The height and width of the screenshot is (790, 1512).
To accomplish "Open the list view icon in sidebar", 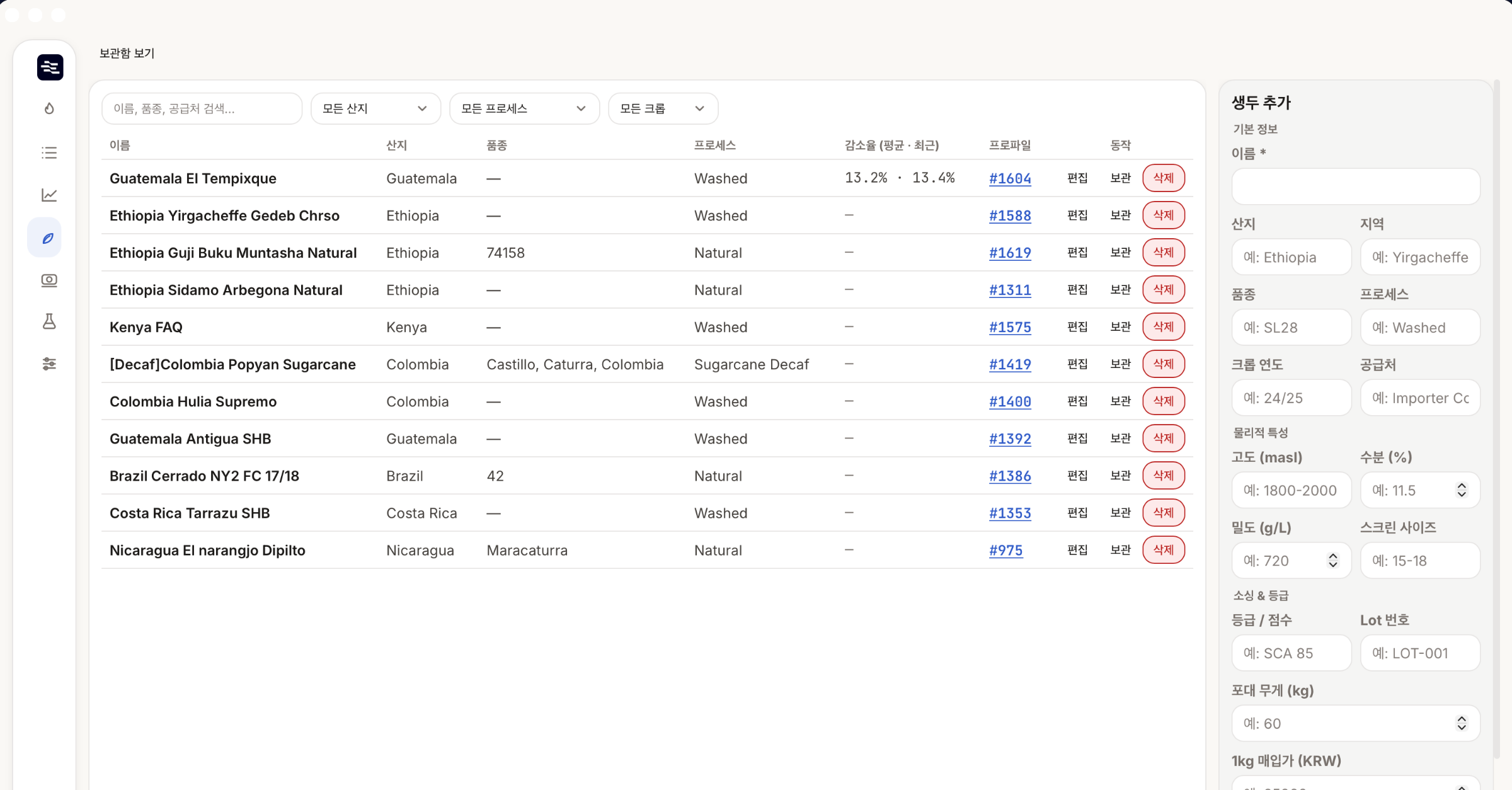I will (x=49, y=152).
